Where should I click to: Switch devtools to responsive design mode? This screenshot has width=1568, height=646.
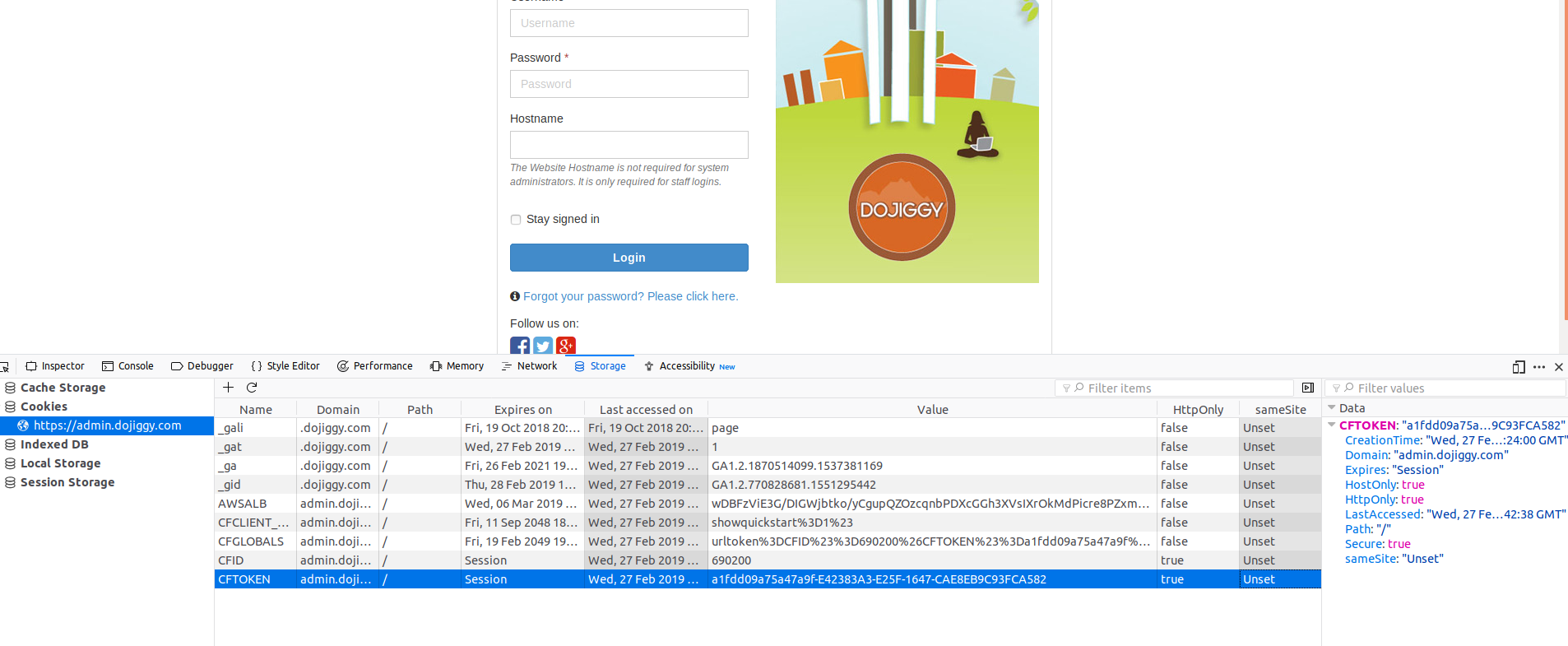point(1519,367)
